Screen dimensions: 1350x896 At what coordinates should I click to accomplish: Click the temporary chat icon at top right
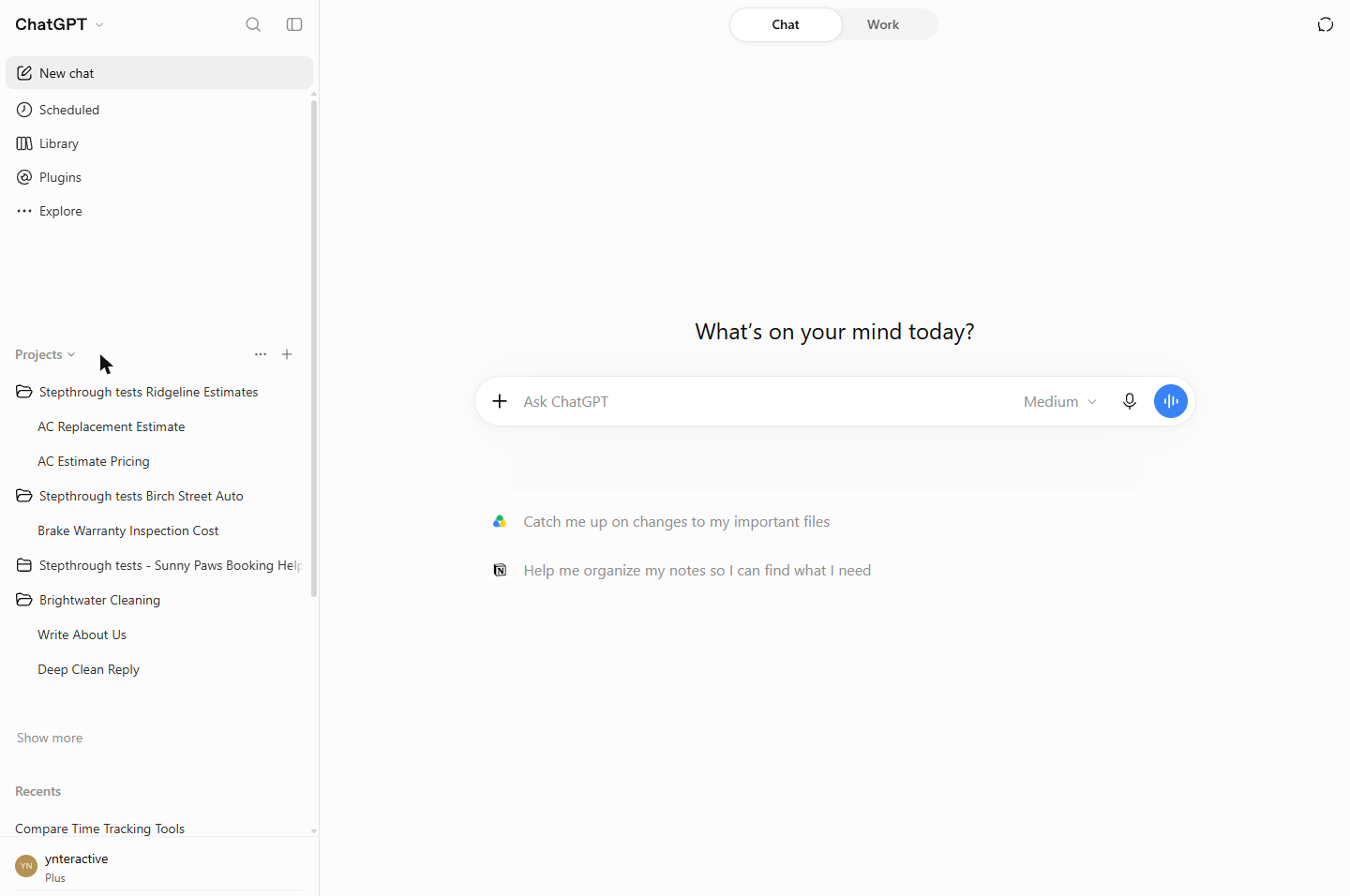(1326, 24)
